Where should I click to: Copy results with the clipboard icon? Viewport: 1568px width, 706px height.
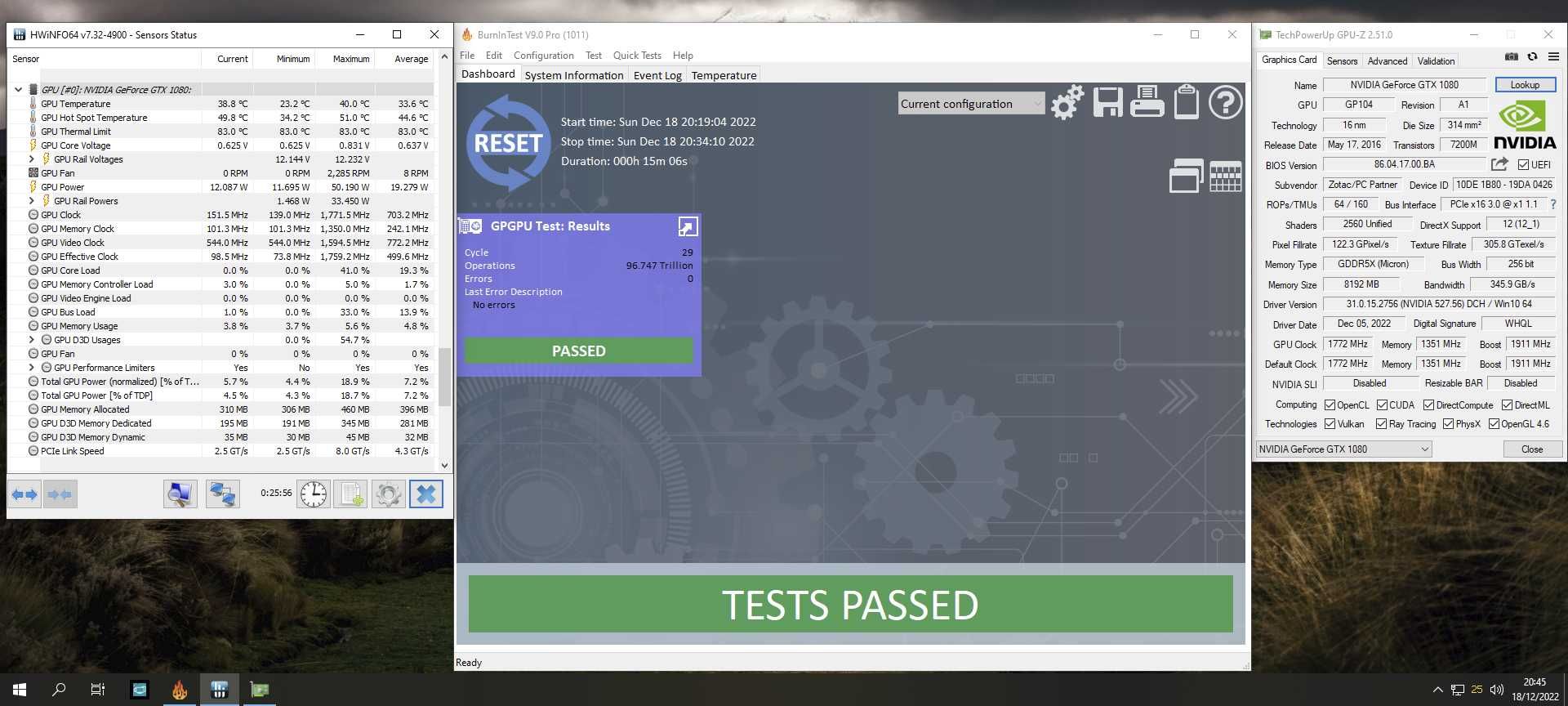1186,102
